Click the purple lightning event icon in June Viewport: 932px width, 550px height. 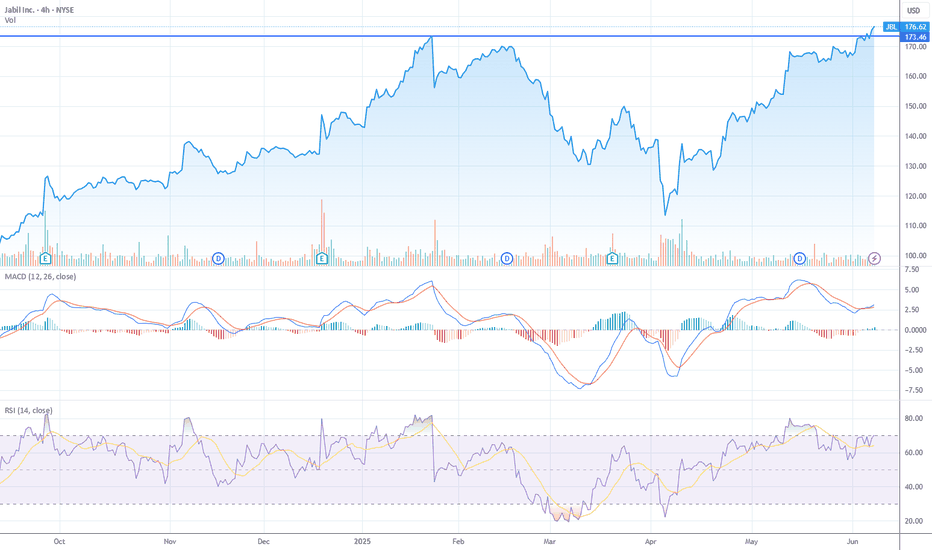click(874, 258)
